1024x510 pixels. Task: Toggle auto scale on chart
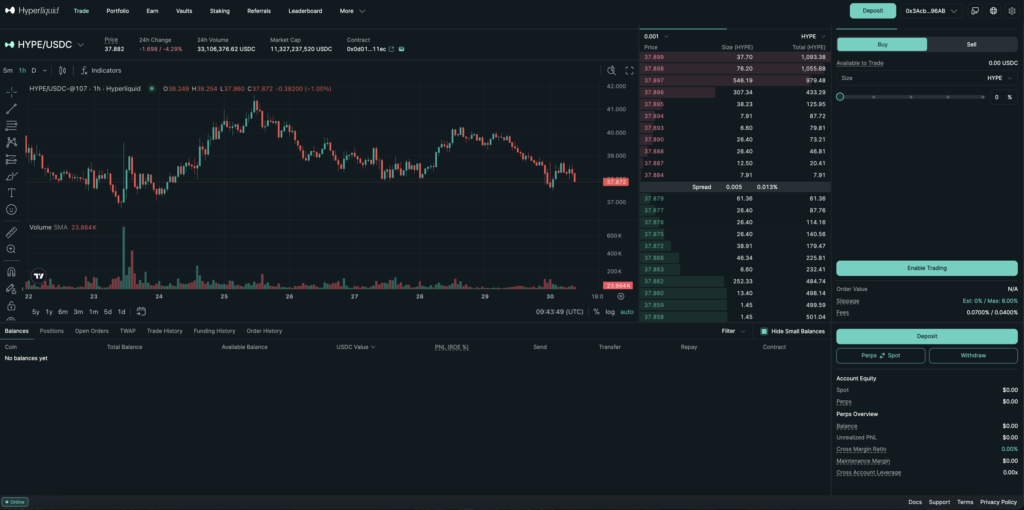[x=627, y=312]
